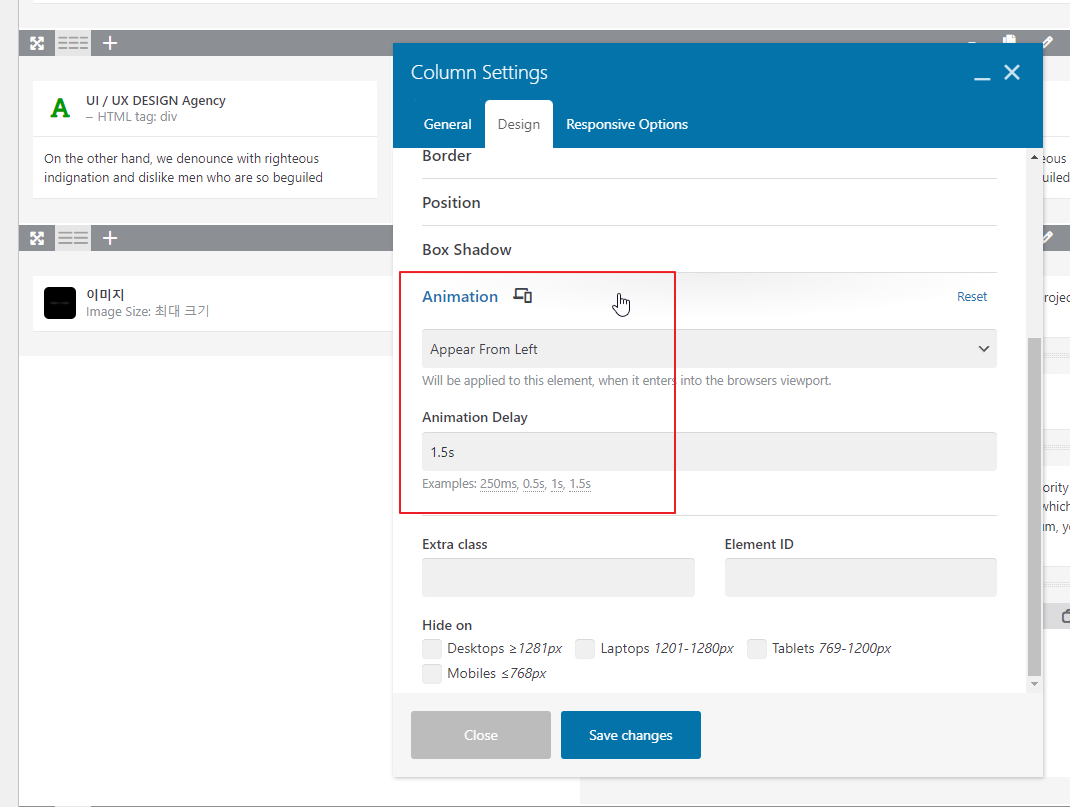Image resolution: width=1070 pixels, height=807 pixels.
Task: Focus the Element ID input field
Action: [x=861, y=577]
